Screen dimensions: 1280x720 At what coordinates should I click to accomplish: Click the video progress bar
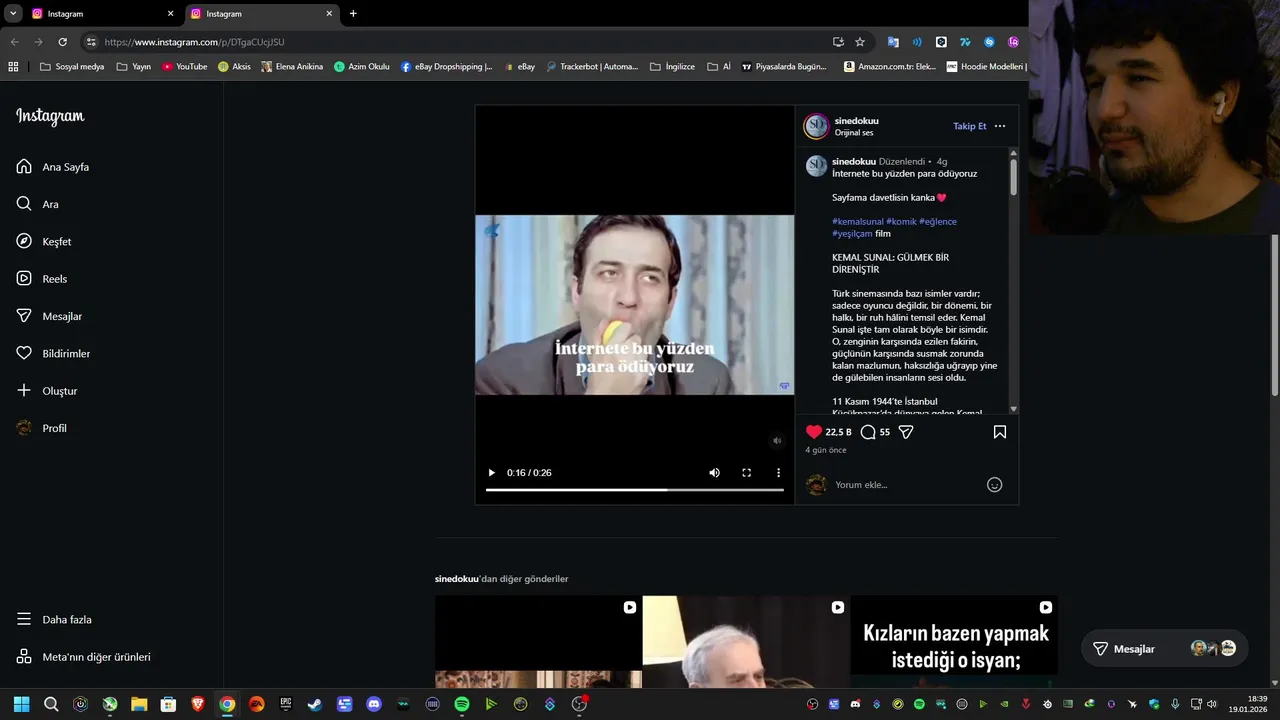(x=635, y=490)
